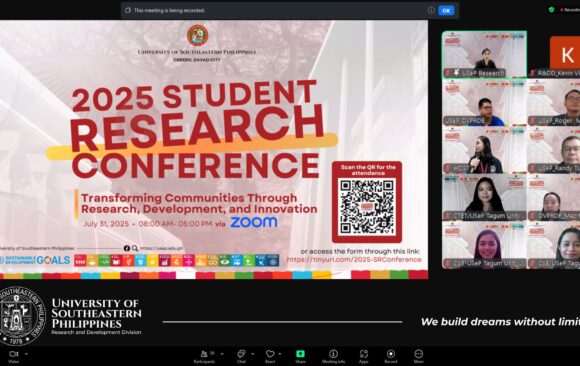Click the Facebook icon on the slide

[127, 248]
